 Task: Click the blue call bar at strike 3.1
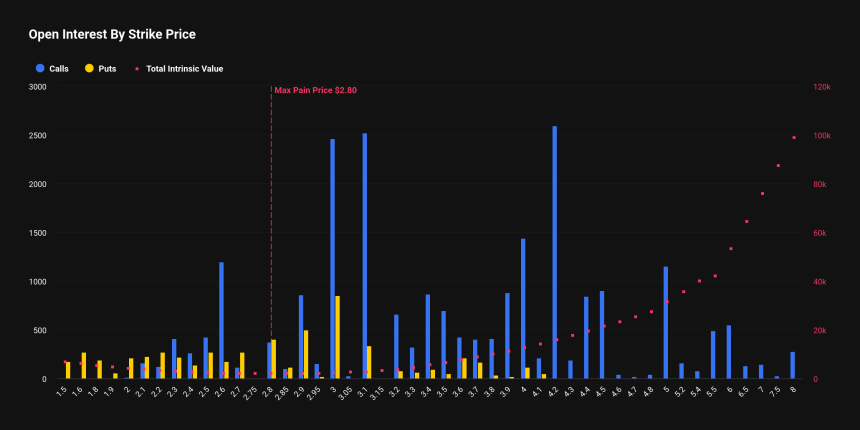[364, 255]
